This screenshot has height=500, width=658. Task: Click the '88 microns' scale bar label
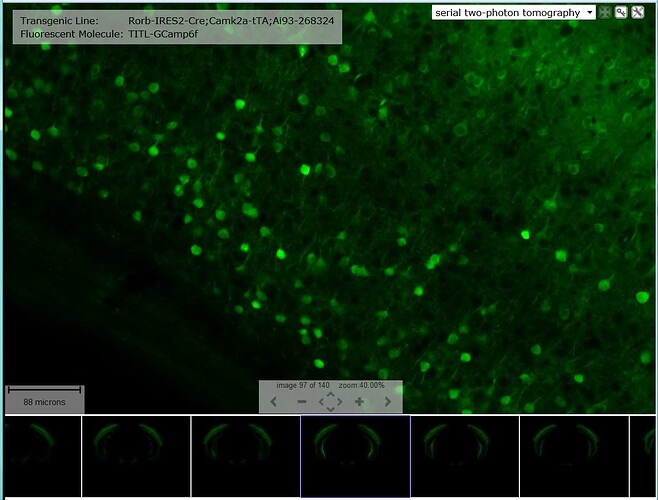(44, 402)
